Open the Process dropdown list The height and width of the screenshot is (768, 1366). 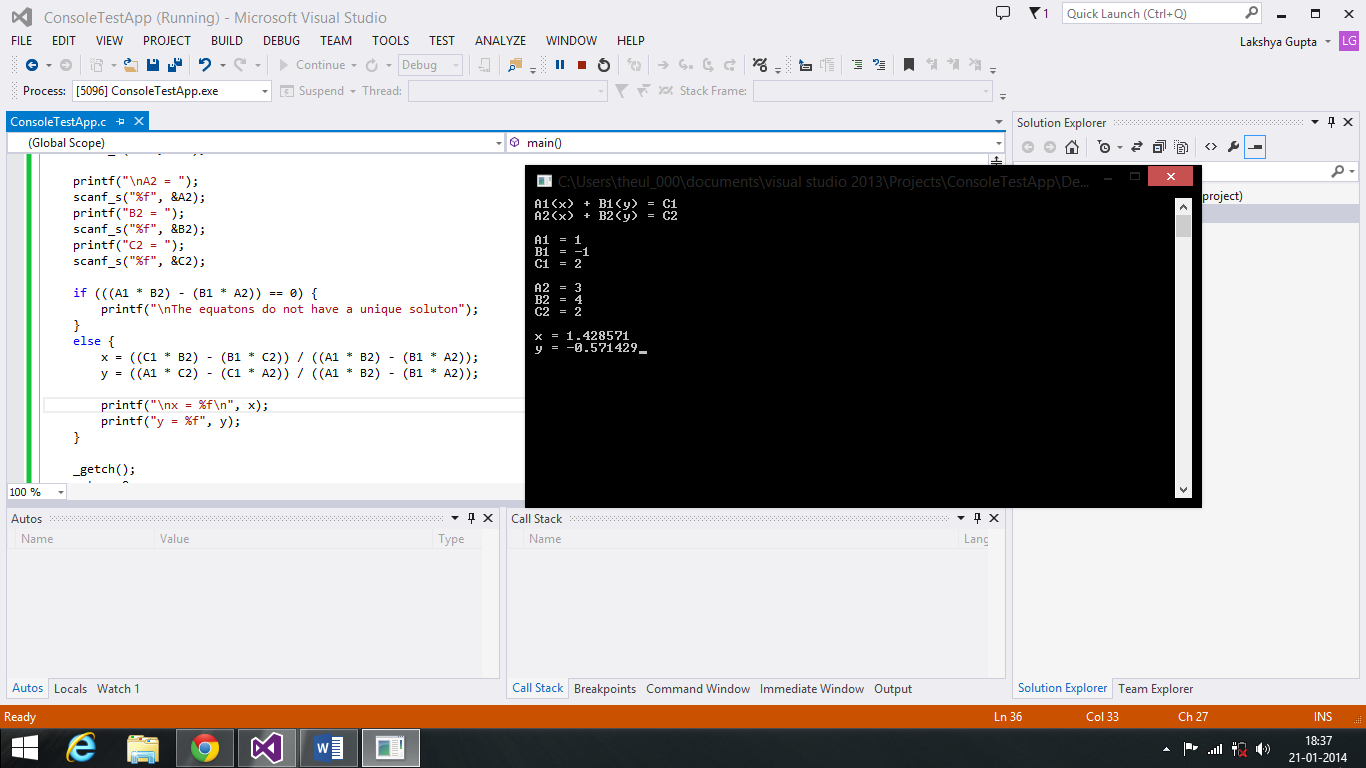point(265,90)
